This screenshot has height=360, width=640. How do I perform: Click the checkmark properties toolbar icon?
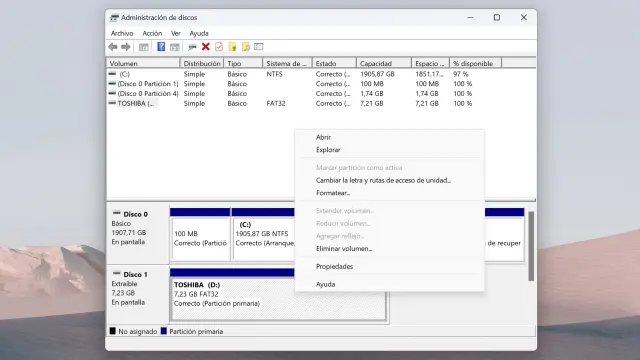(219, 47)
